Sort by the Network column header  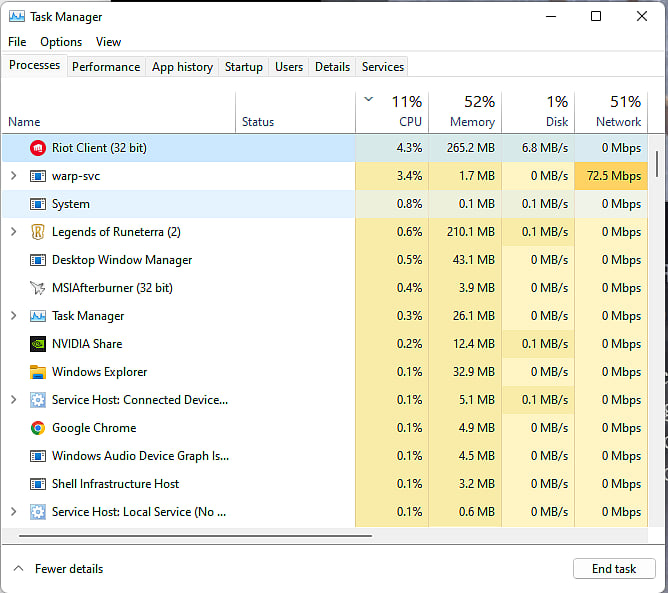click(x=611, y=112)
